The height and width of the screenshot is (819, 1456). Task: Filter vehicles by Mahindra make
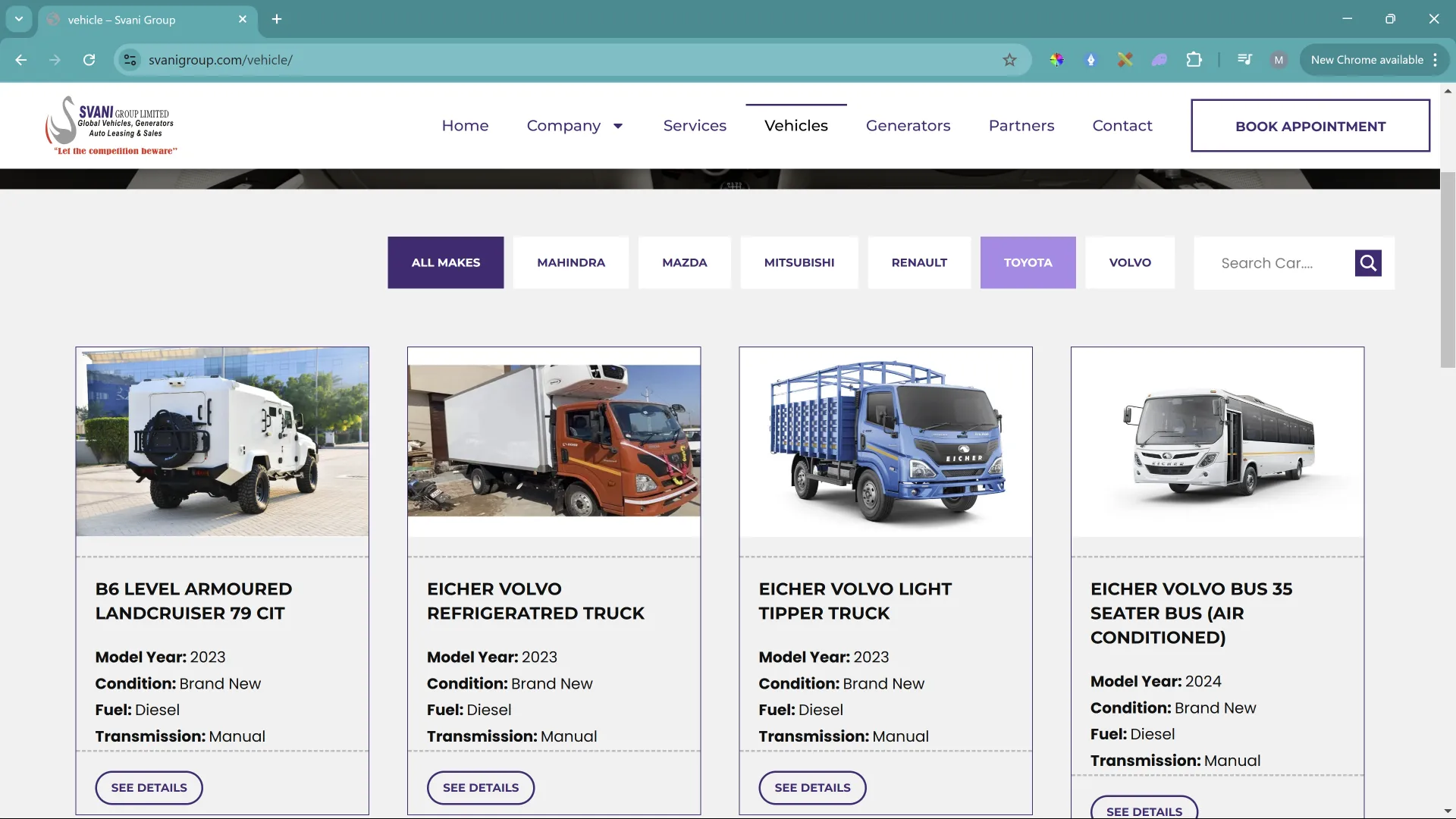pos(571,262)
